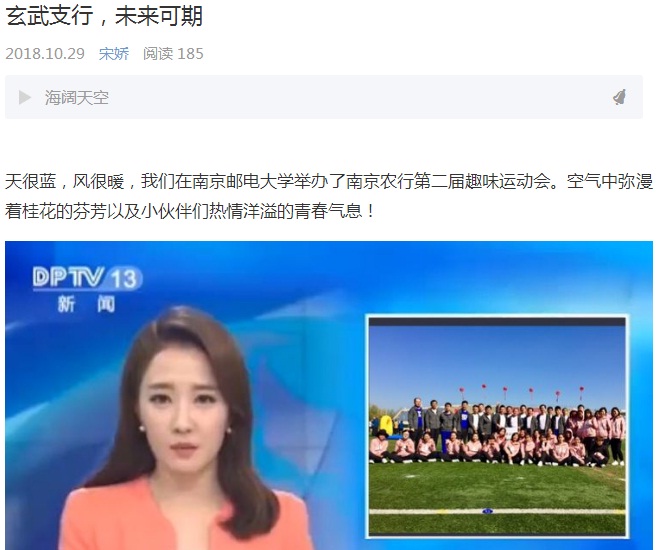Play the 海阔天空 background music
Viewport: 661px width, 550px height.
(25, 97)
